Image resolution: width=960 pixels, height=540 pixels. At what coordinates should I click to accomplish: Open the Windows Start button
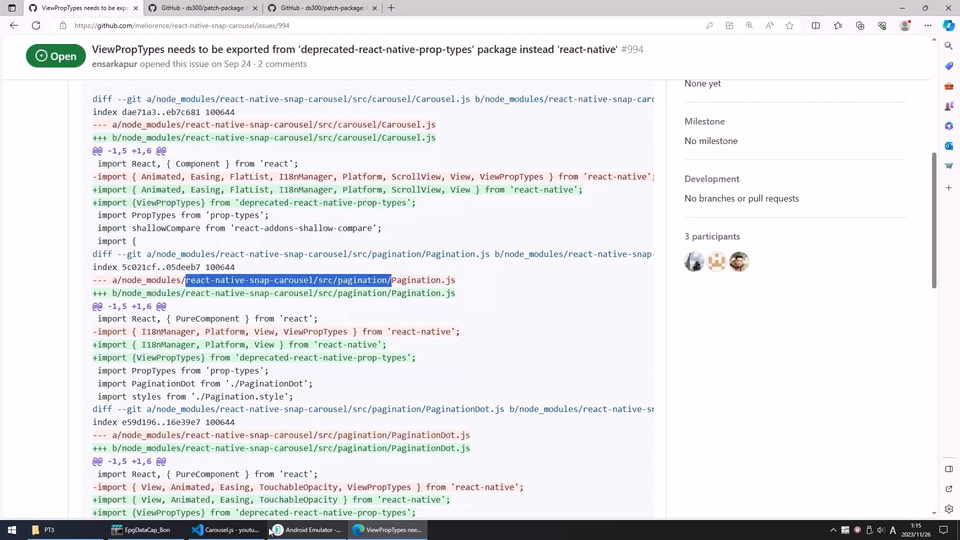(x=12, y=530)
